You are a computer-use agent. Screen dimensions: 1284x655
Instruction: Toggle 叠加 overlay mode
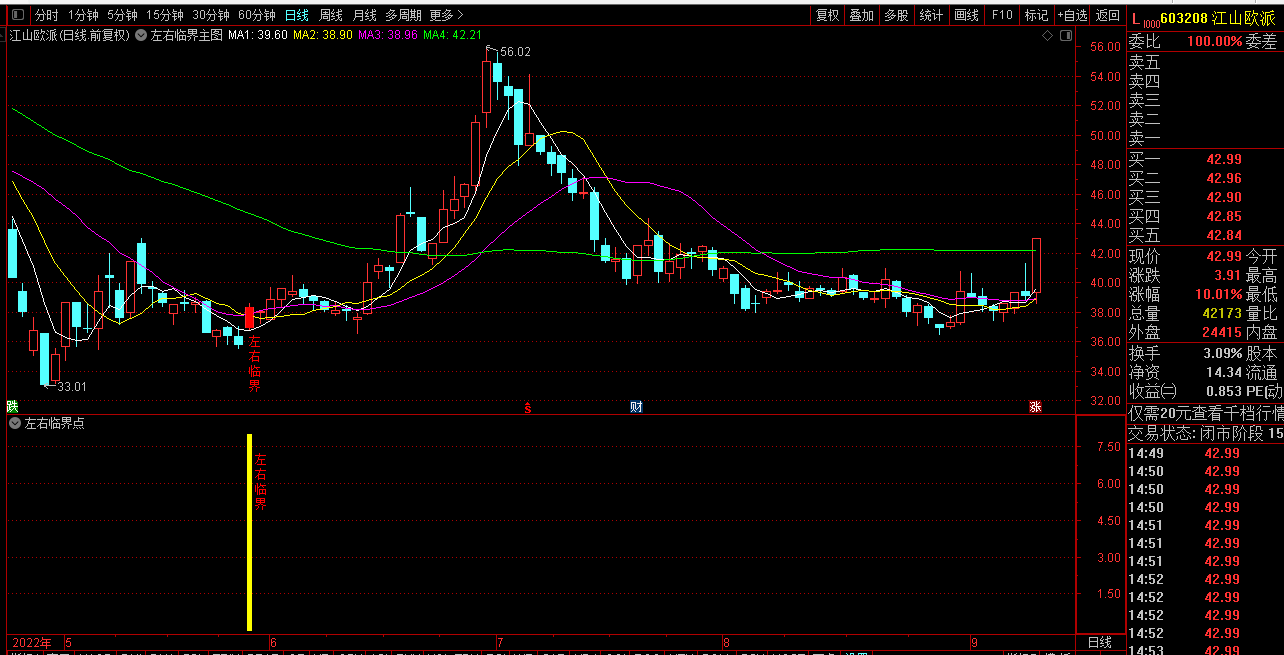861,15
